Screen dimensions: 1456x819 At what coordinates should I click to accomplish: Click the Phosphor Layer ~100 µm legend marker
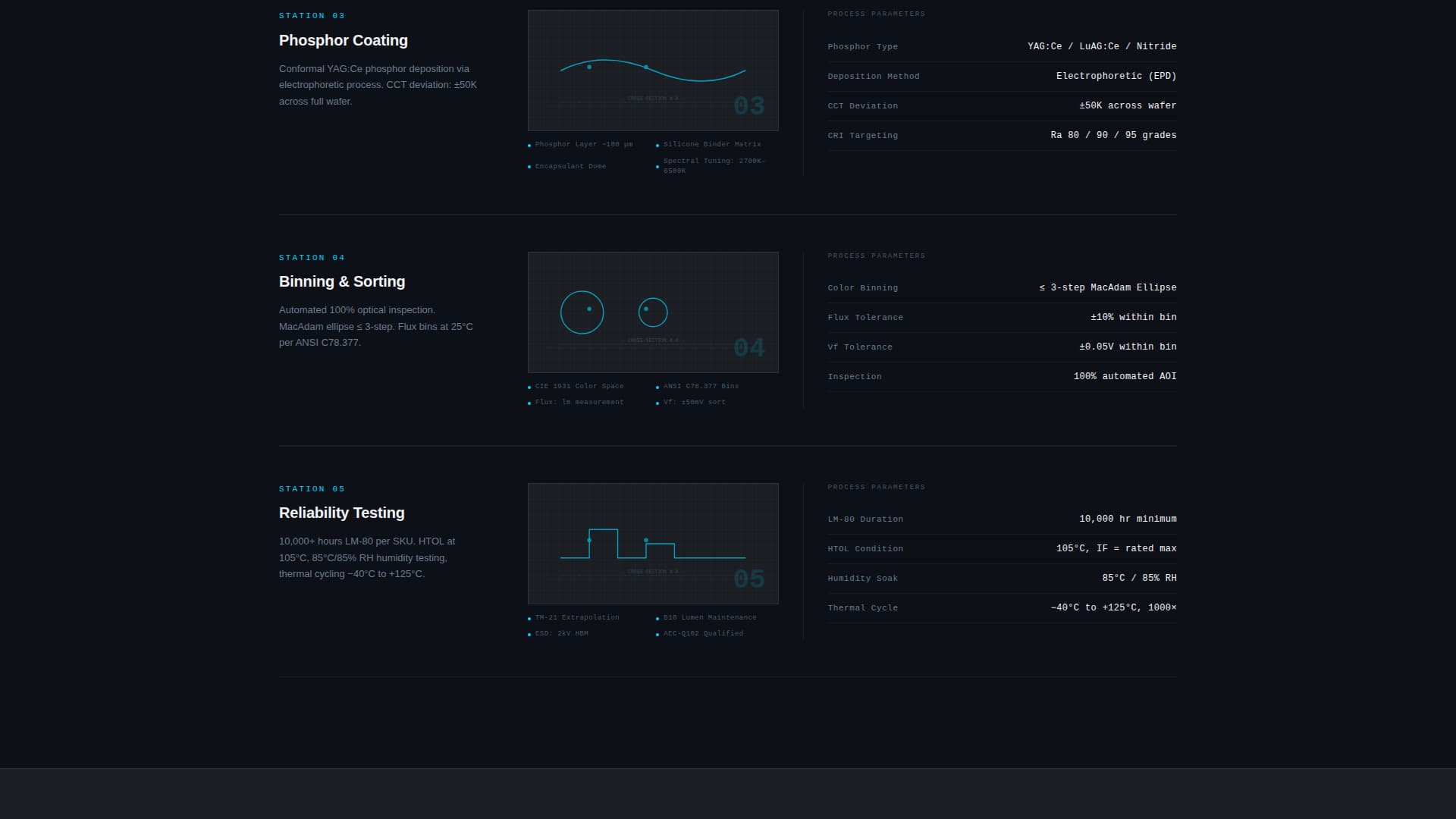(529, 144)
